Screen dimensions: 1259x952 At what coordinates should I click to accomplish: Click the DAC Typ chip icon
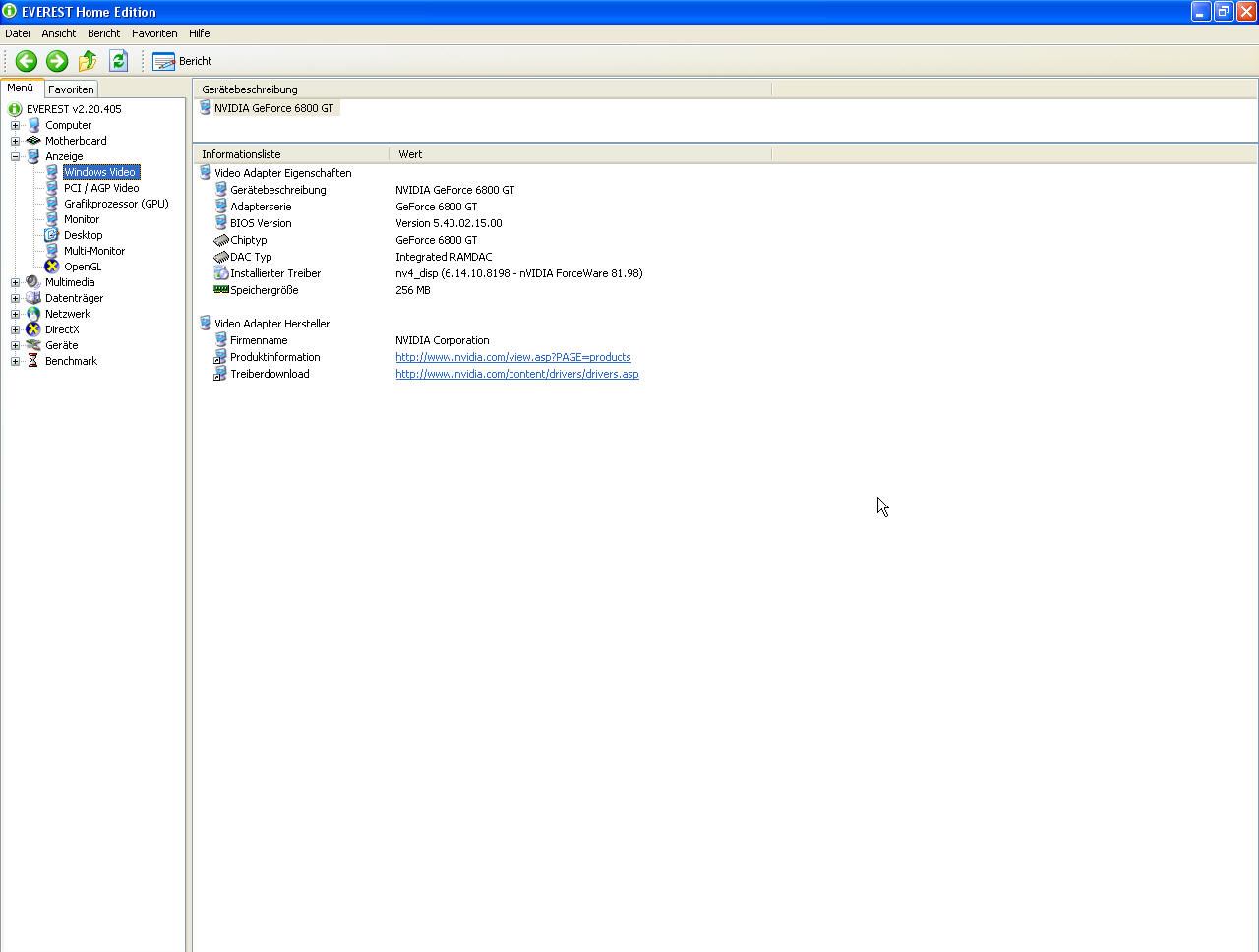point(221,257)
